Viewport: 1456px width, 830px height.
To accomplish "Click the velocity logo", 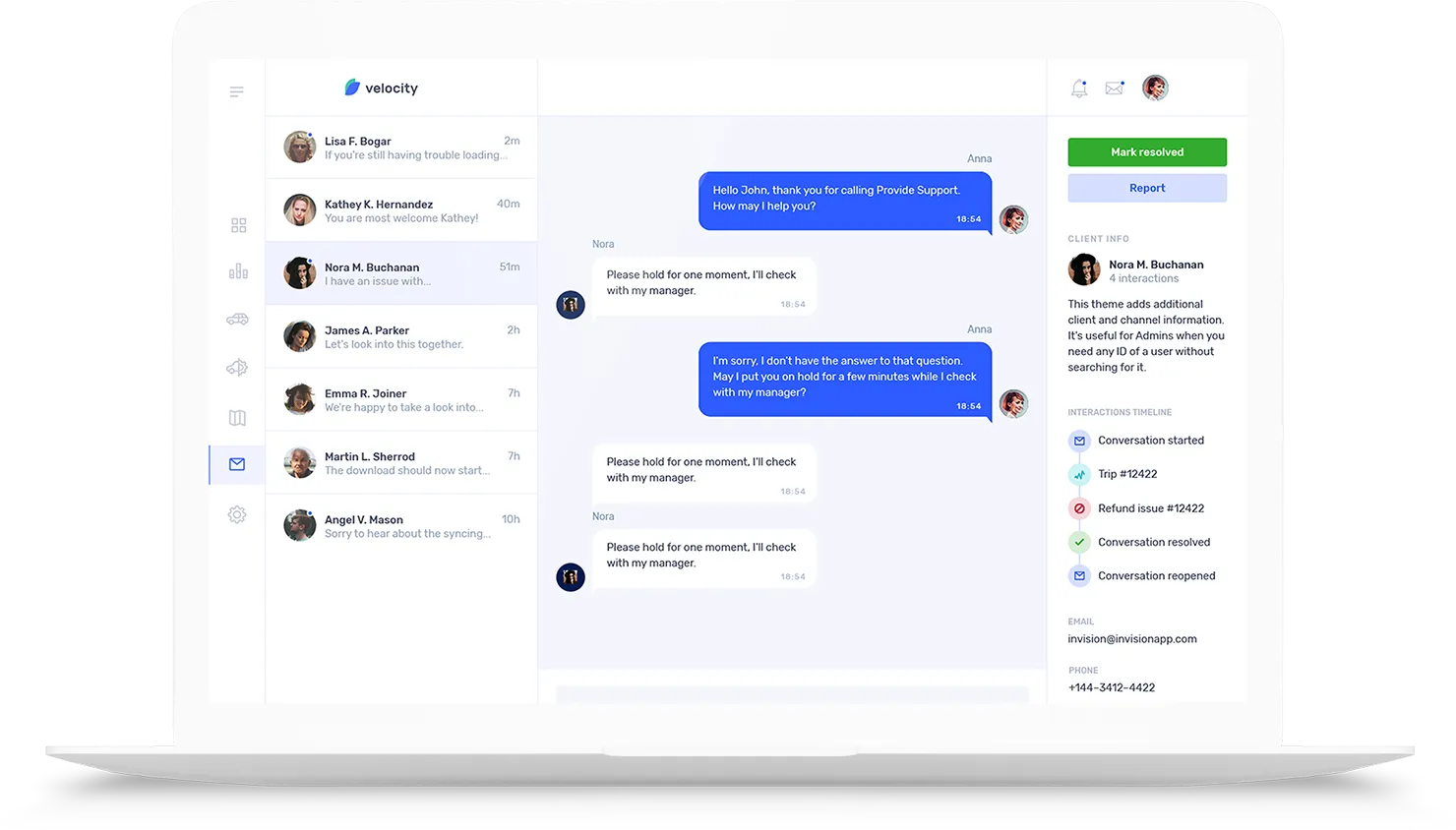I will [382, 89].
